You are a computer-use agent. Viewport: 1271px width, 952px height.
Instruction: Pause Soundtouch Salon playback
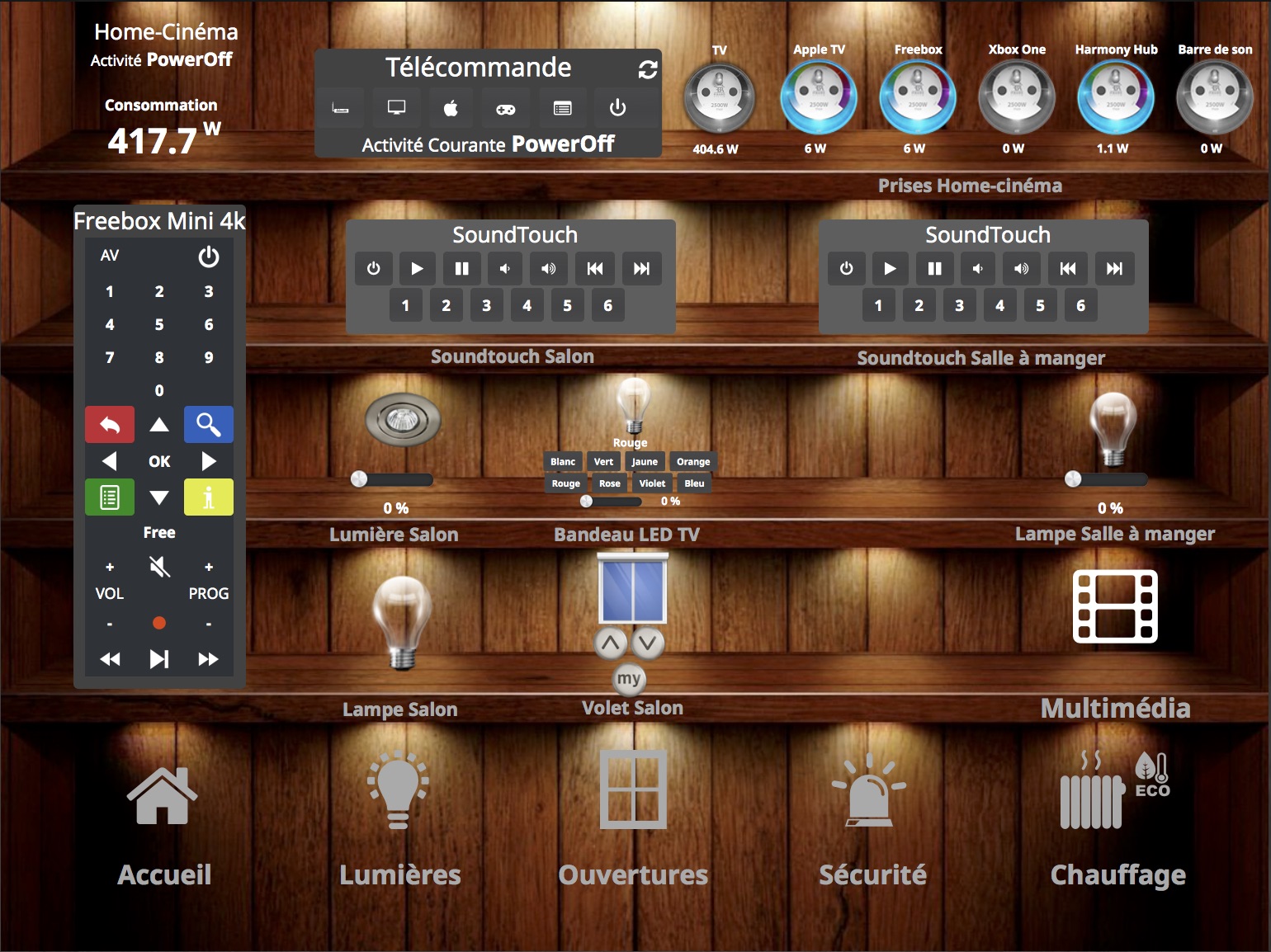point(461,268)
